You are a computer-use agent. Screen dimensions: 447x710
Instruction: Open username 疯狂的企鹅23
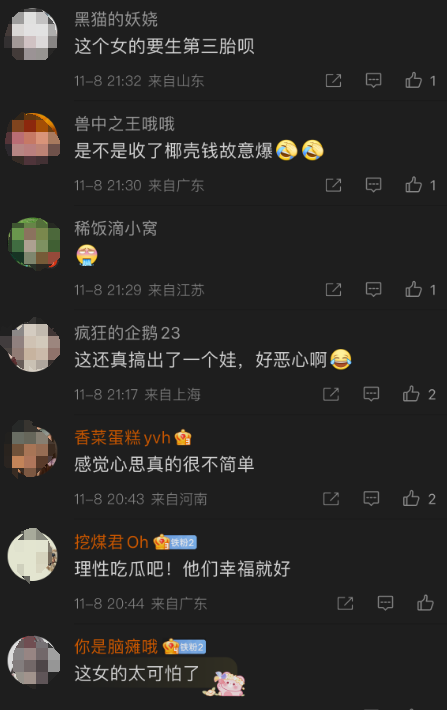tap(127, 333)
